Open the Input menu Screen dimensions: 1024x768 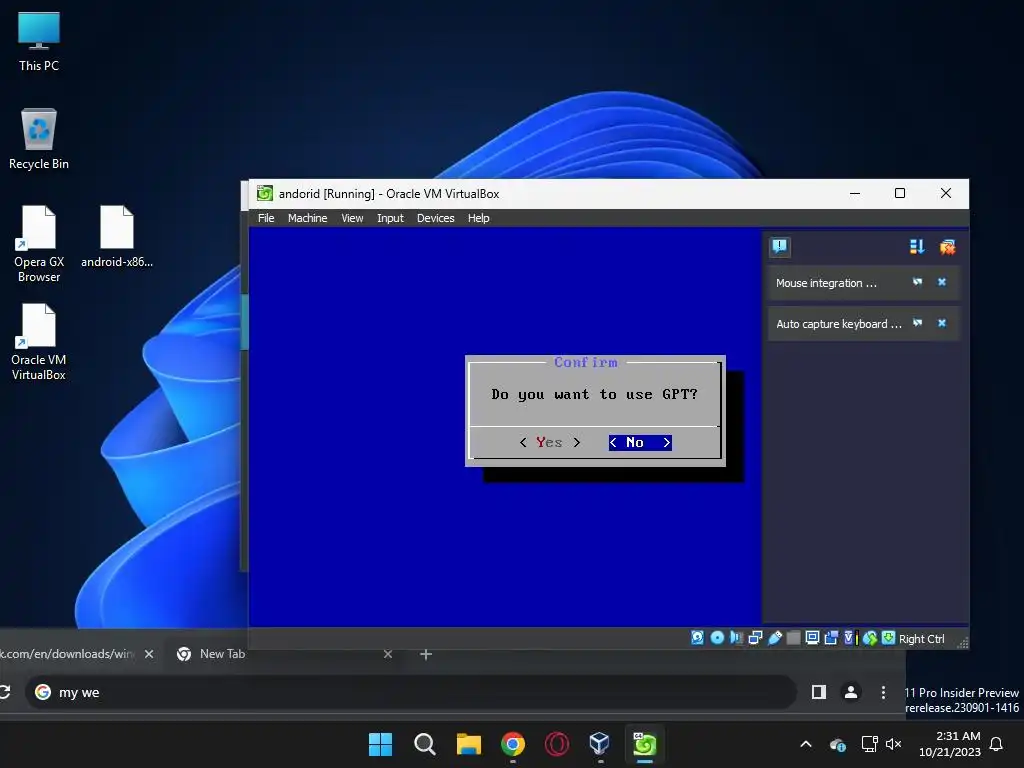point(390,218)
